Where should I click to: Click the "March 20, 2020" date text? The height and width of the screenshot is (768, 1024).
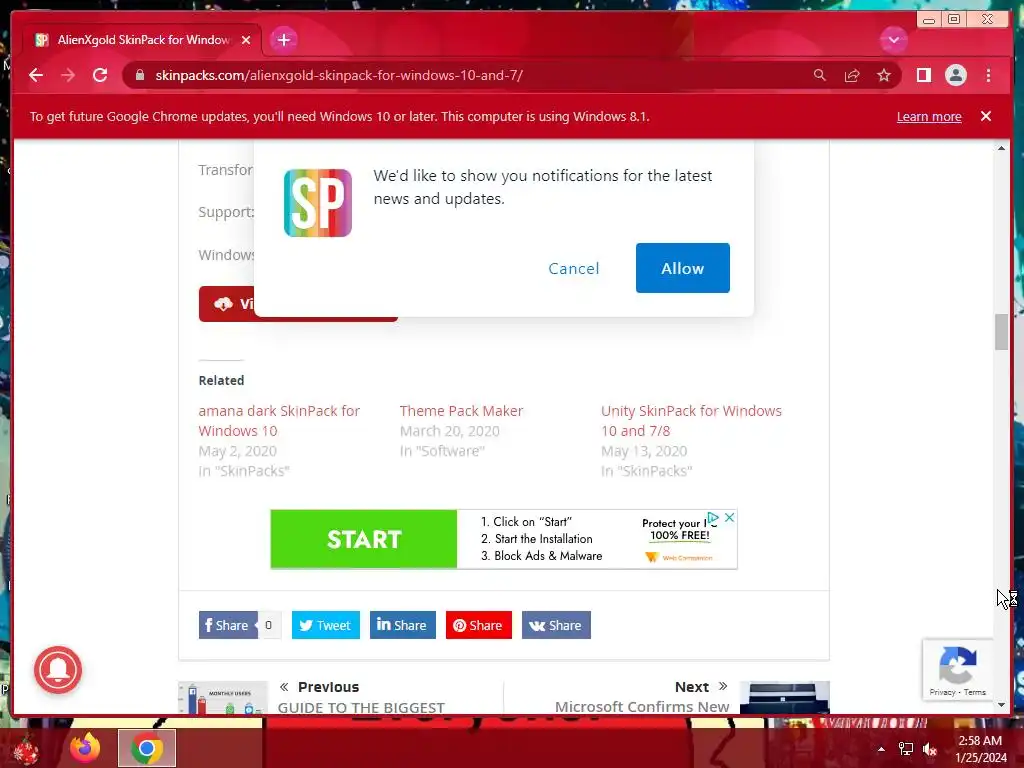[449, 431]
